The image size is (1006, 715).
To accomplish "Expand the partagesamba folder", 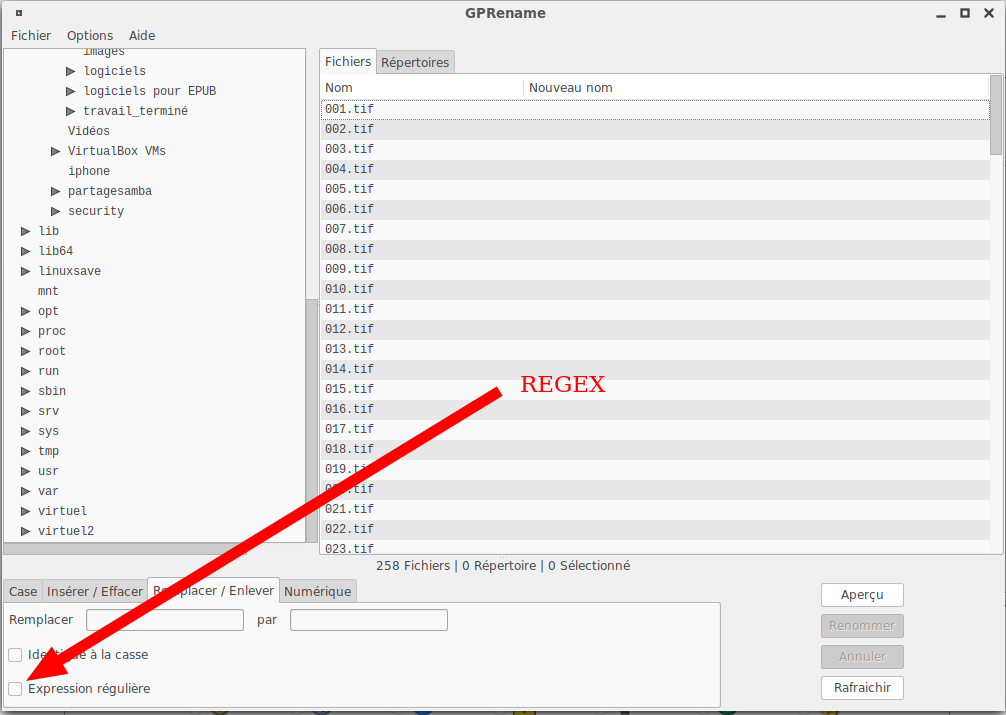I will pos(55,191).
